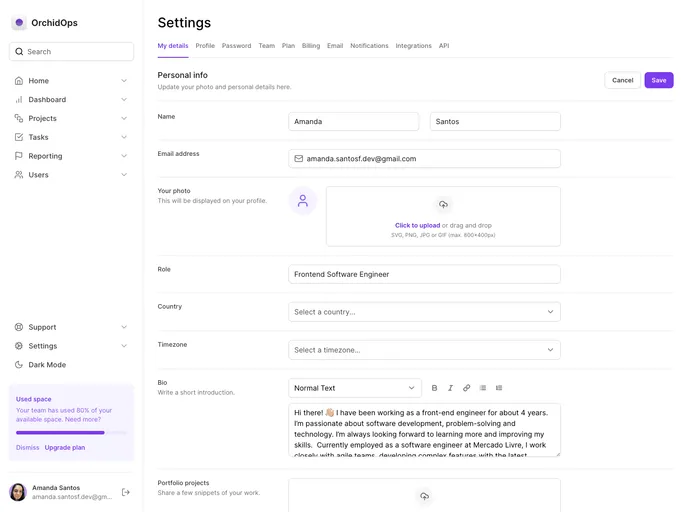Open the Normal Text style dropdown
Viewport: 688px width, 512px height.
coord(355,388)
